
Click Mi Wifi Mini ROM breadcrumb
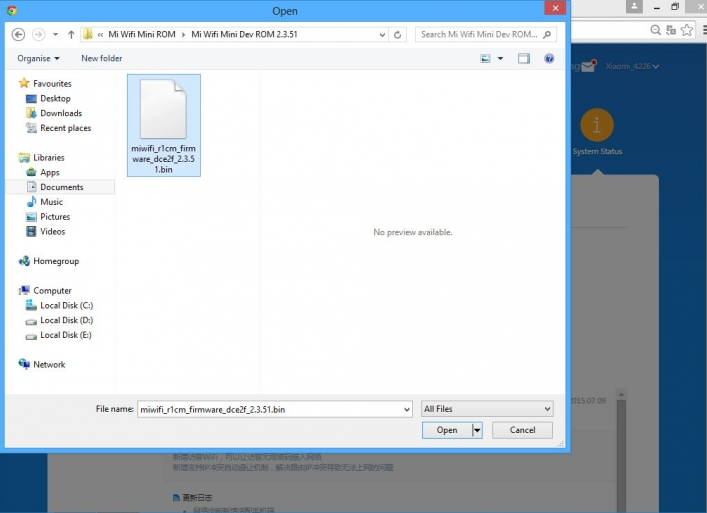click(142, 34)
